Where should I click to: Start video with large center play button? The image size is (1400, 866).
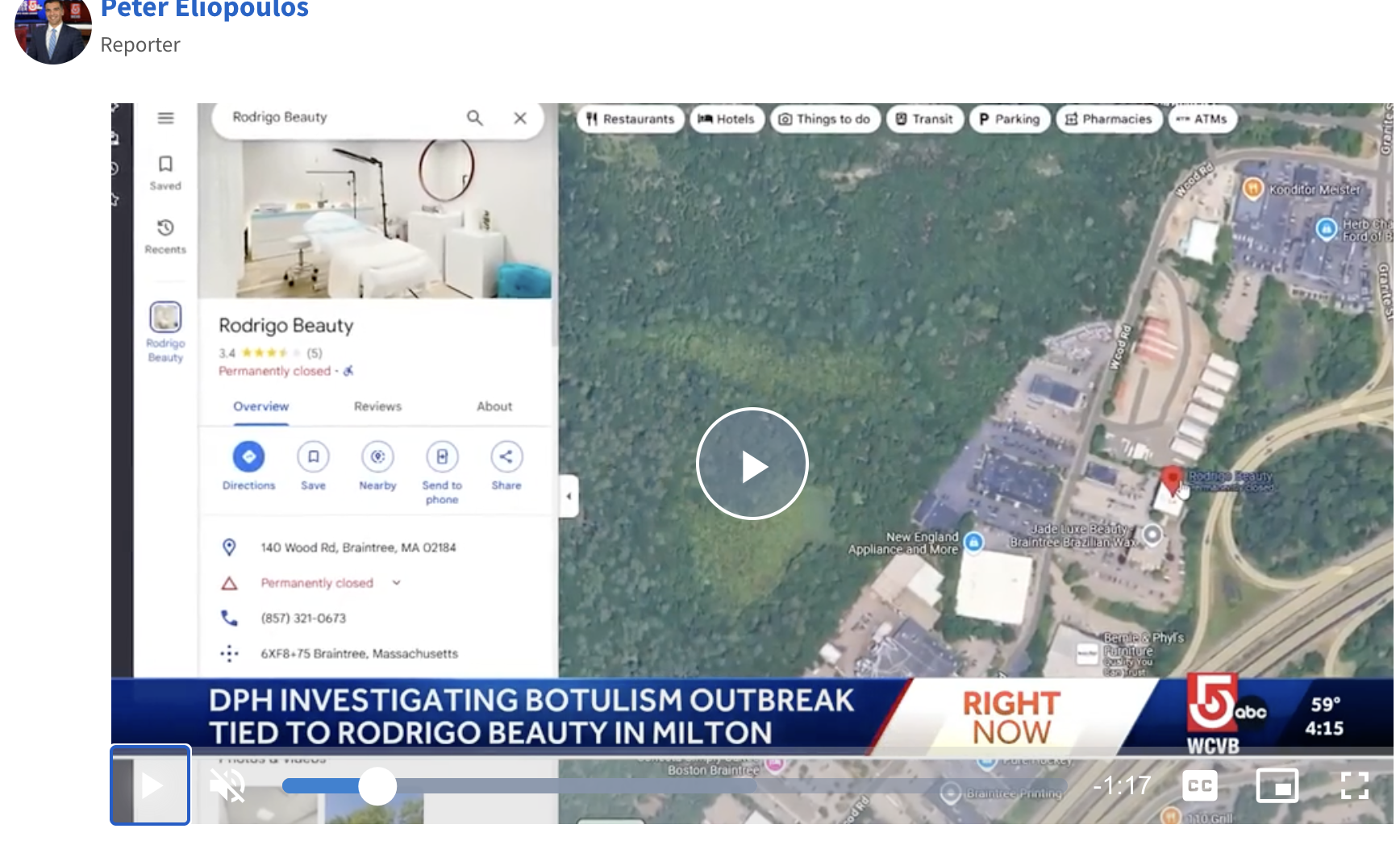point(752,464)
